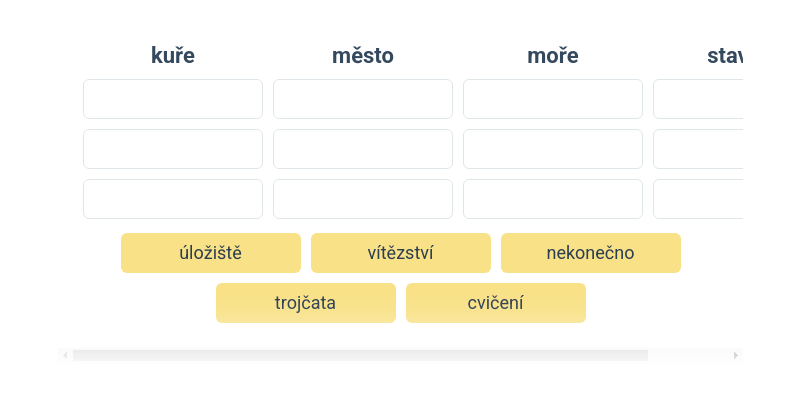This screenshot has width=800, height=400.
Task: Click first empty slot under město
Action: point(362,99)
